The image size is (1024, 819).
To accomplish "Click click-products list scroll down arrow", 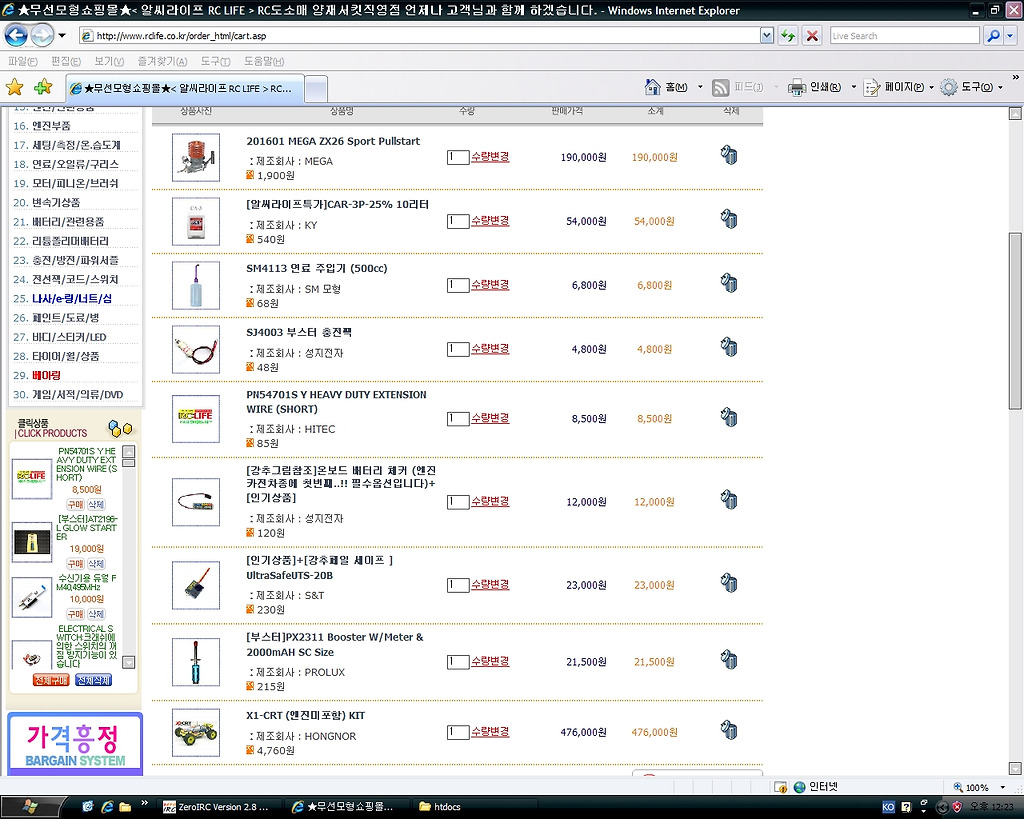I will click(x=129, y=662).
